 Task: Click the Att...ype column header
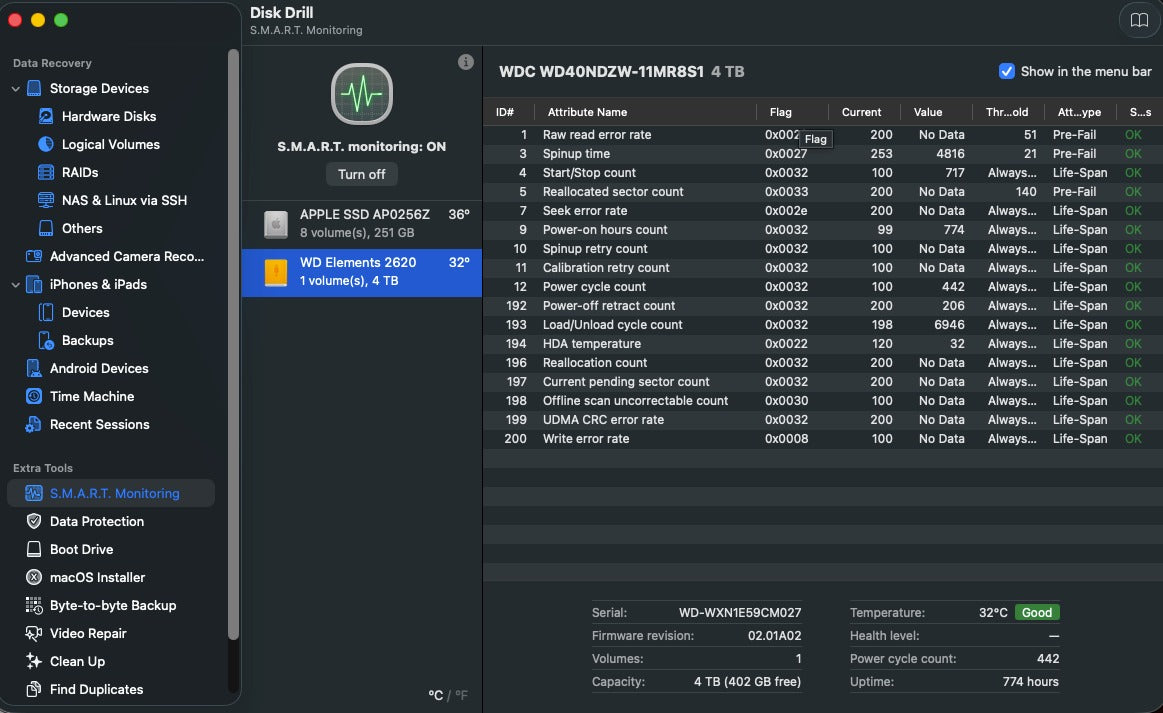[1079, 112]
